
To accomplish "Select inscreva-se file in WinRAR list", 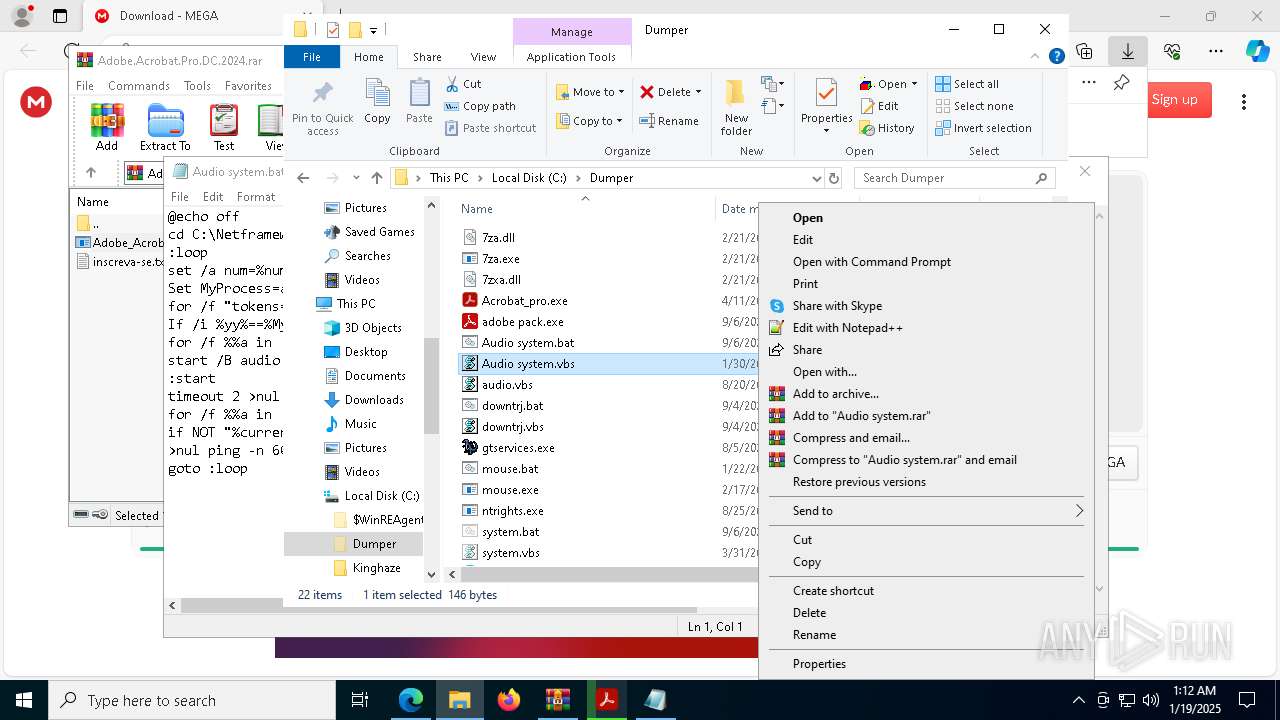I will click(x=120, y=262).
